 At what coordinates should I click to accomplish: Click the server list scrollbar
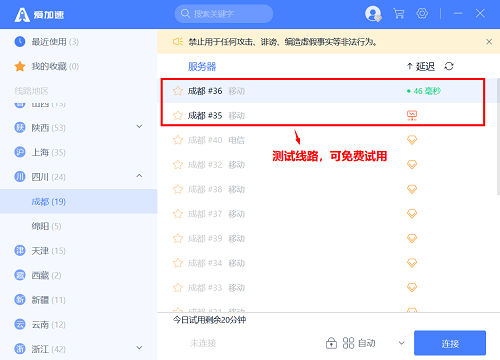498,137
